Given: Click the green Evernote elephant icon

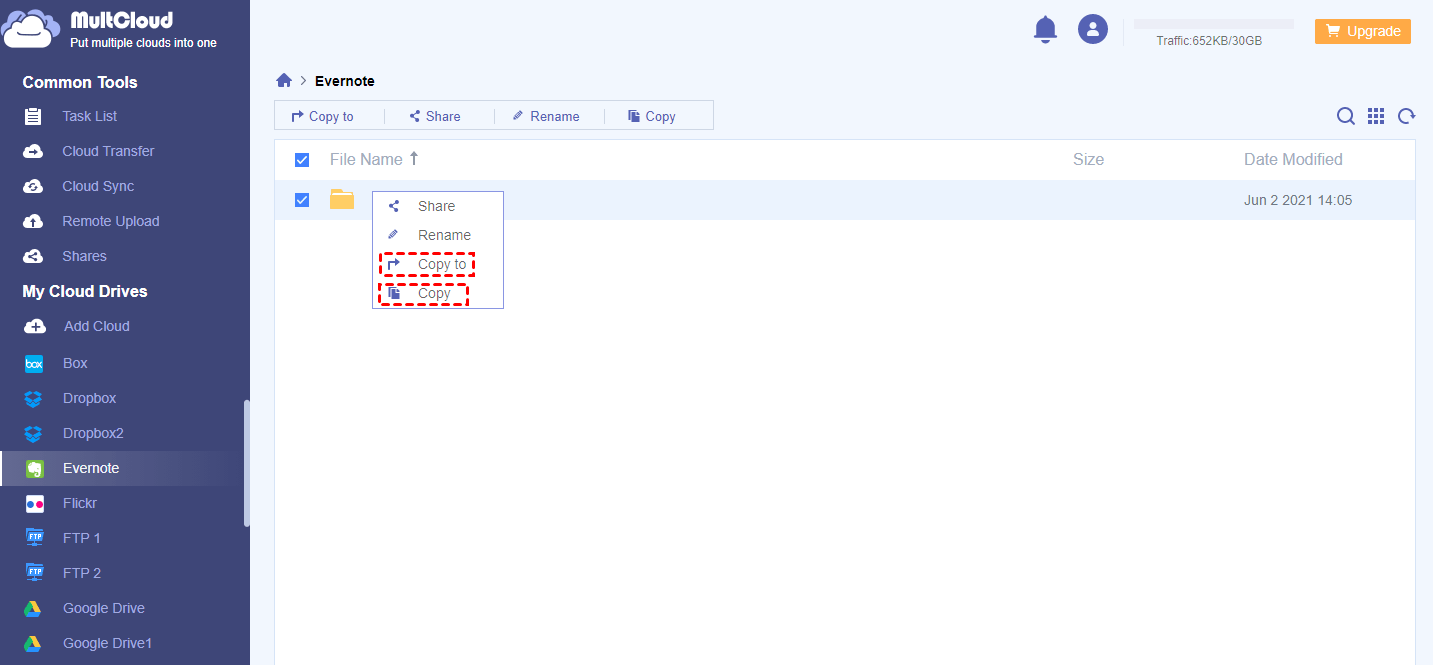Looking at the screenshot, I should (x=34, y=468).
